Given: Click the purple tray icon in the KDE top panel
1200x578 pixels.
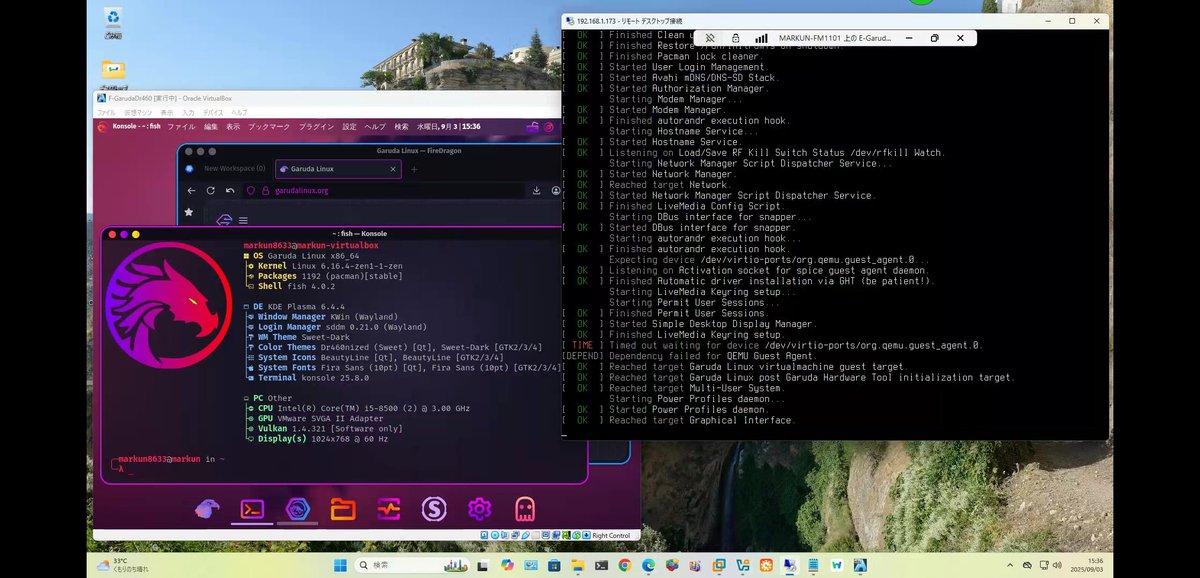Looking at the screenshot, I should (532, 127).
